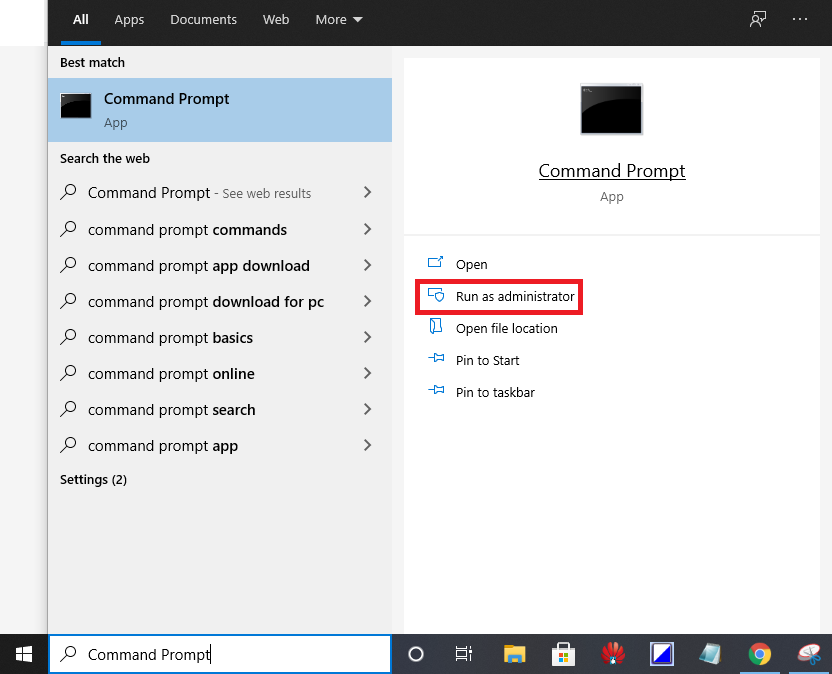The width and height of the screenshot is (832, 674).
Task: Click the search input containing 'Command Prompt'
Action: [x=220, y=654]
